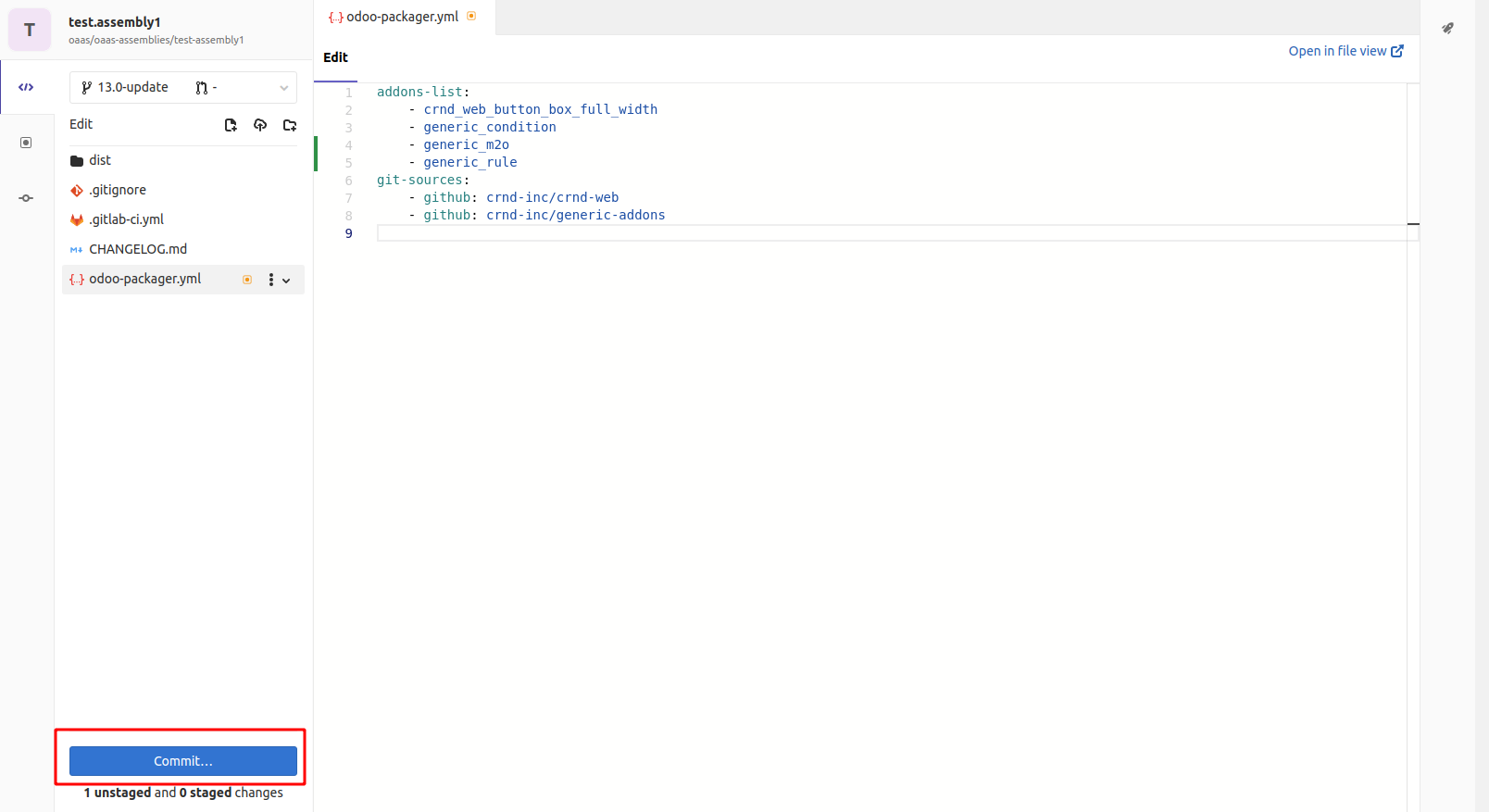This screenshot has height=812, width=1489.
Task: Click the crnd_web_button_box_full_width line
Action: tap(541, 109)
